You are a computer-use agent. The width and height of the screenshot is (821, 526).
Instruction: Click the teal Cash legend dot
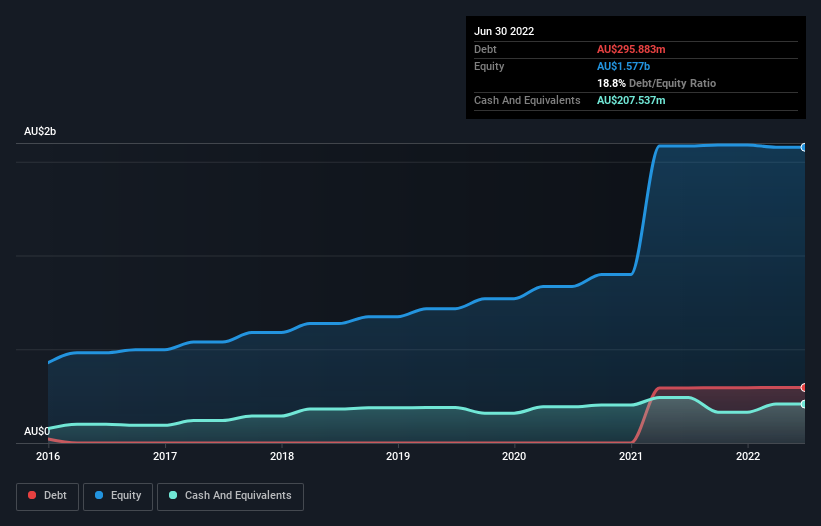point(173,495)
